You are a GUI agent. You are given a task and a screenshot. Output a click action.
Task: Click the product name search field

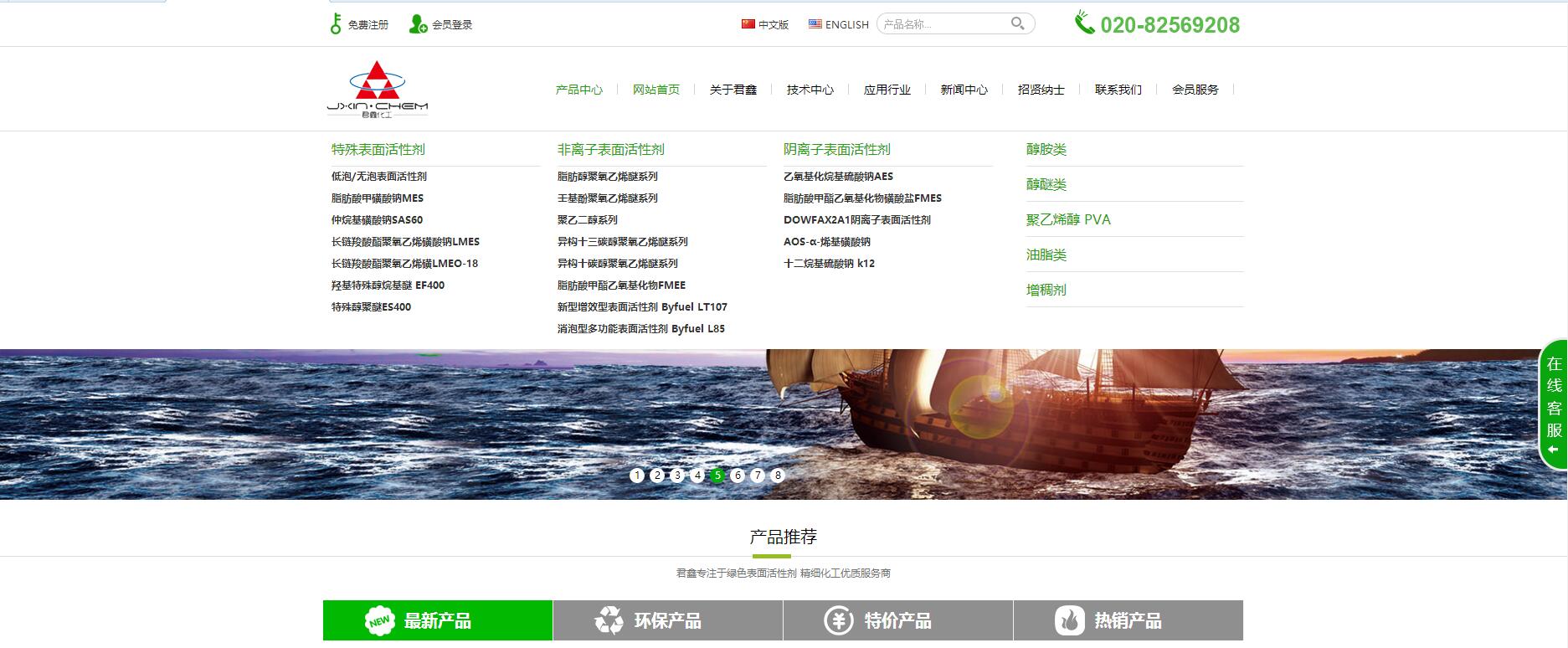(x=942, y=24)
